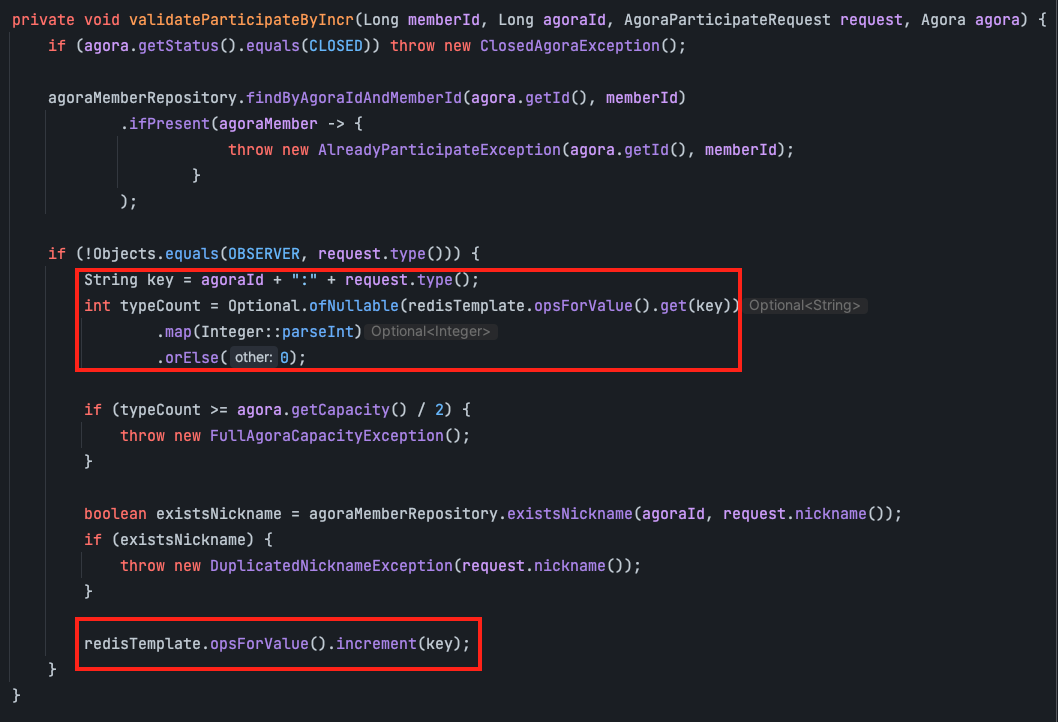Image resolution: width=1058 pixels, height=722 pixels.
Task: Click the Optional<String> inlay hint
Action: click(x=804, y=306)
